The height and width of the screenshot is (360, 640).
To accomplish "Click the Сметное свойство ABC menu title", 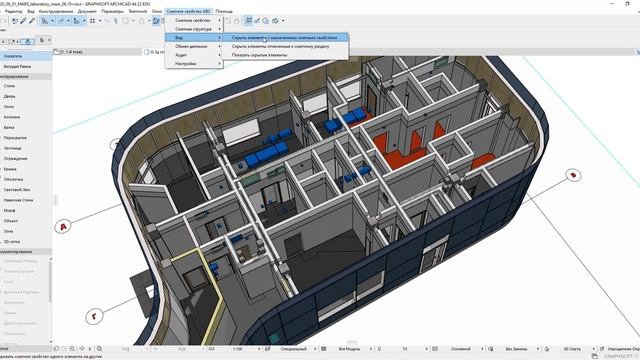I will [189, 11].
